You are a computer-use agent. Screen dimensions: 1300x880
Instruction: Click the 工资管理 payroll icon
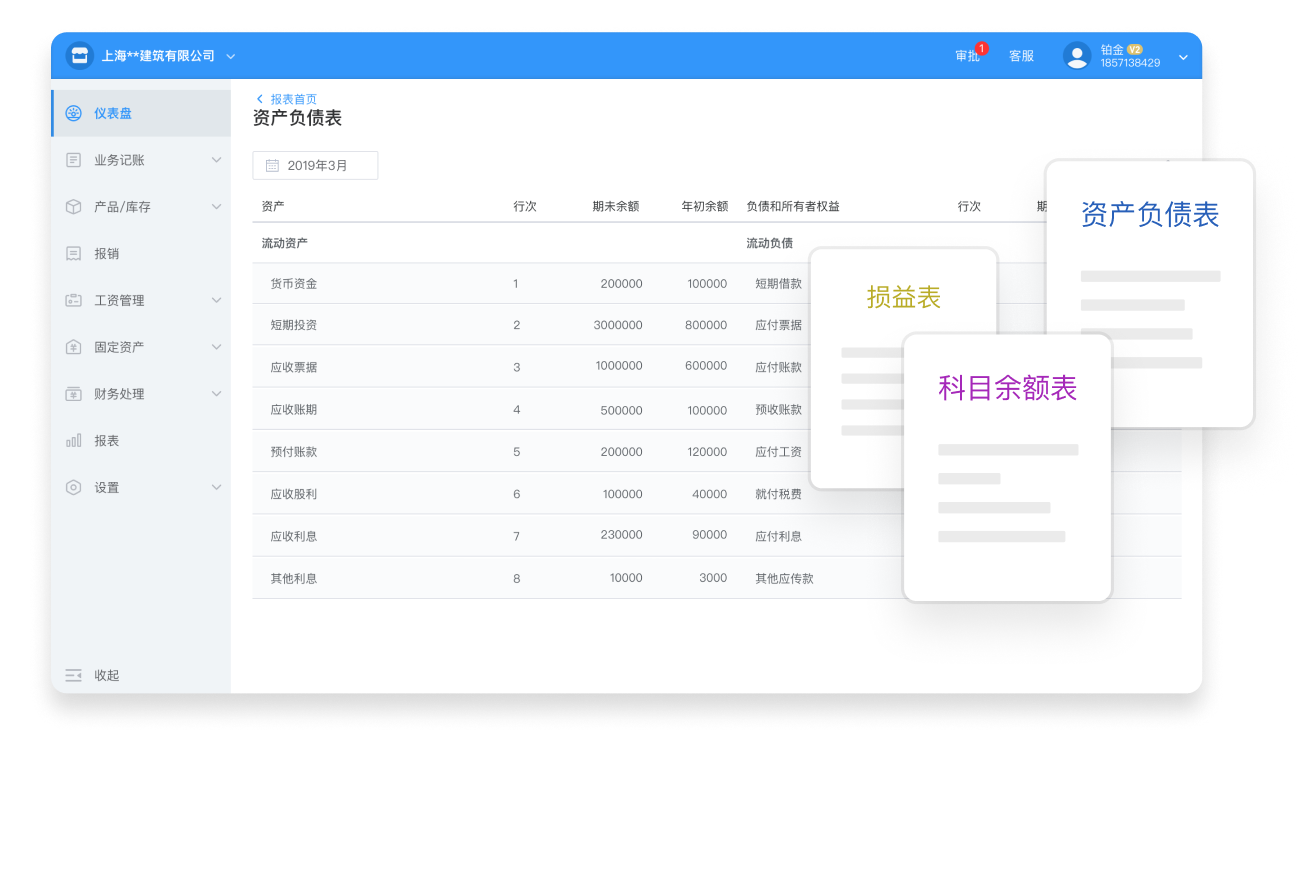pos(73,300)
